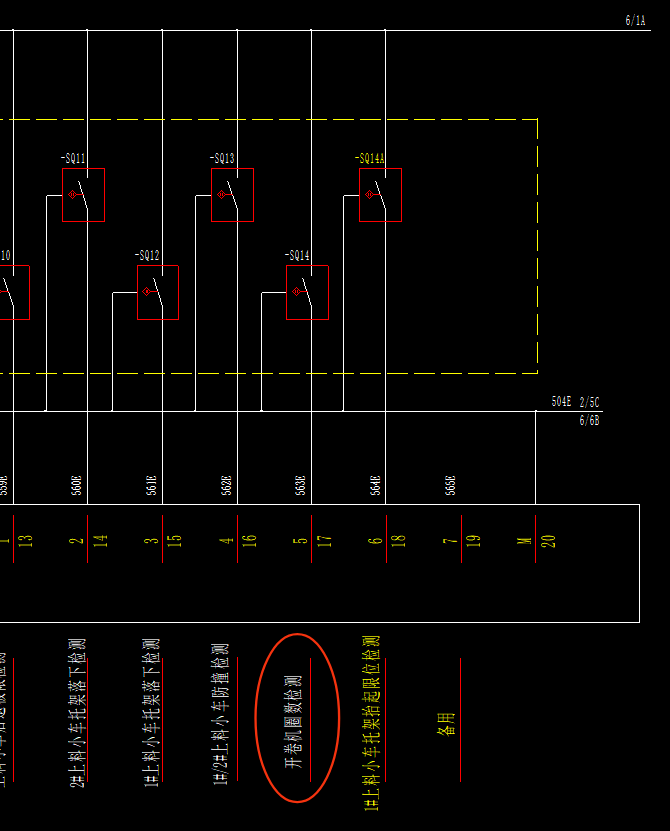
Task: Click the 6/6B cross-reference
Action: click(589, 420)
